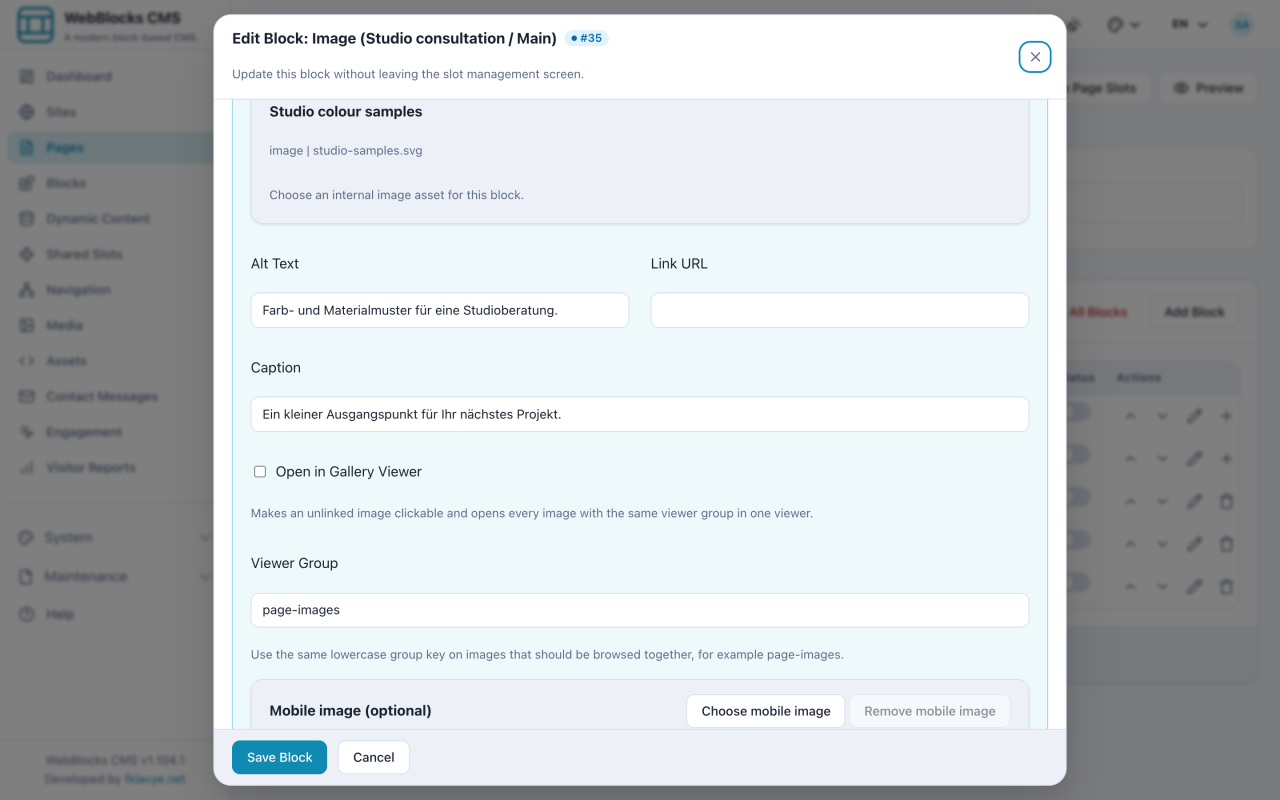Click the Shared Slots sidebar icon

pyautogui.click(x=27, y=254)
